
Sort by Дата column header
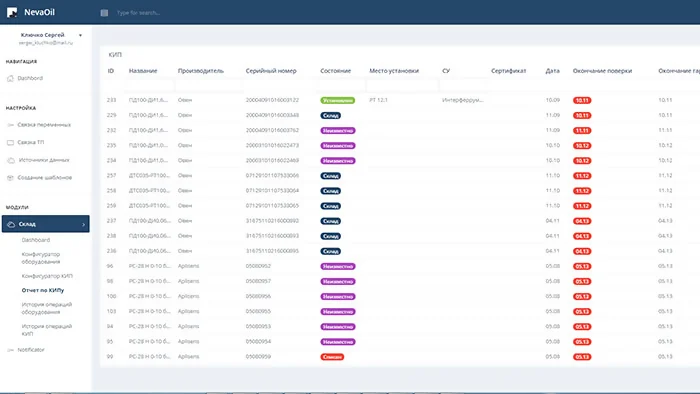(x=553, y=71)
